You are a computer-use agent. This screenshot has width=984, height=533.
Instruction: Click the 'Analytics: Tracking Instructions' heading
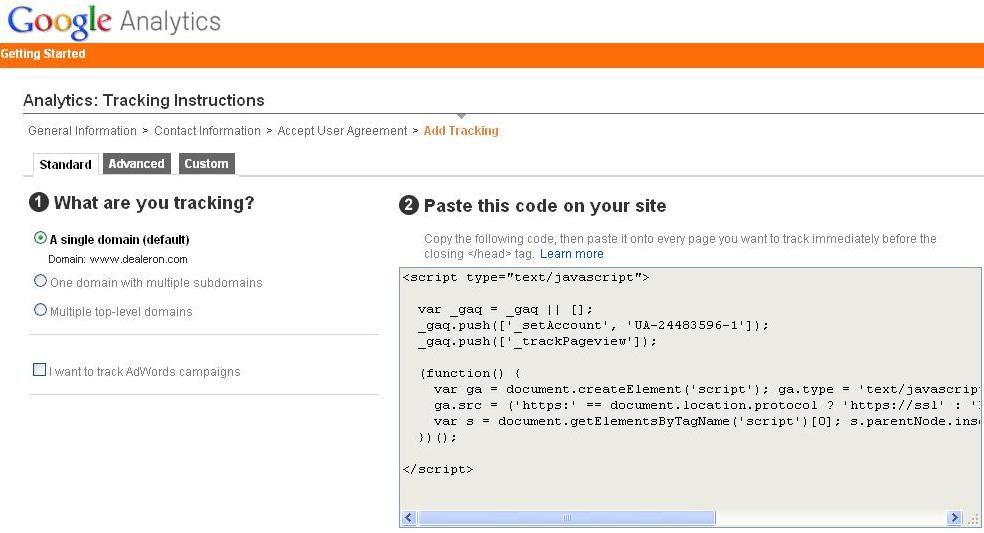pos(144,100)
